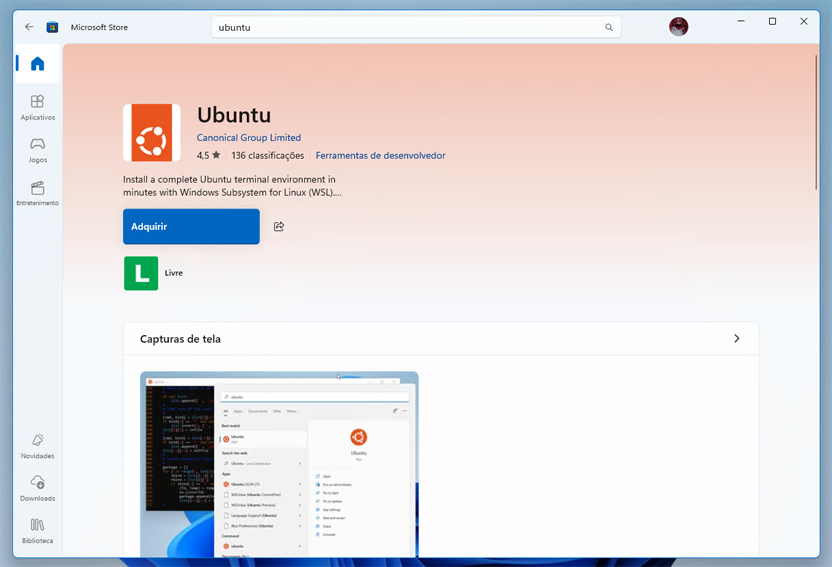Open Biblioteca in the sidebar
Screen dimensions: 832x567
tap(37, 531)
